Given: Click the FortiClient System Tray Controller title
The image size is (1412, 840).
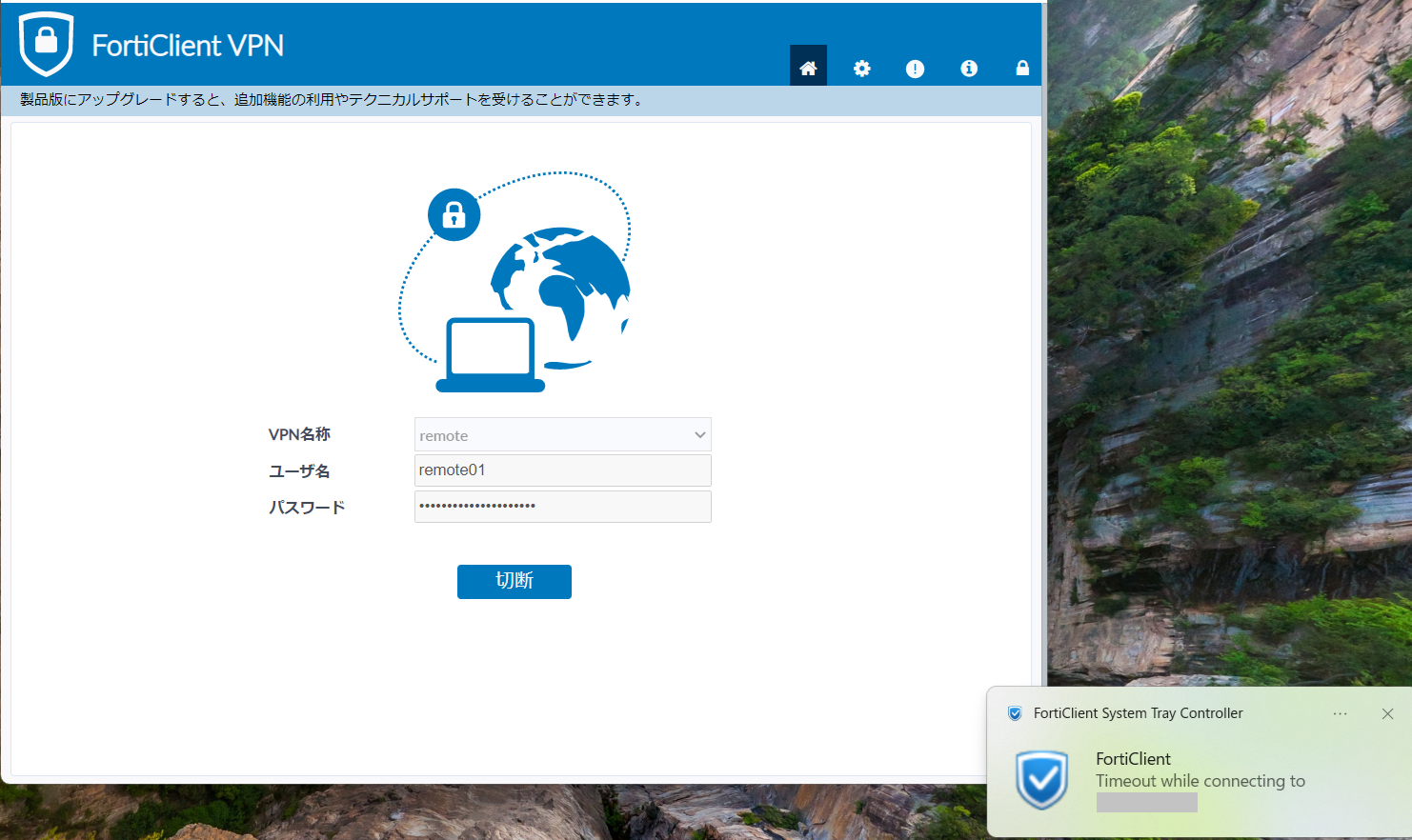Looking at the screenshot, I should point(1139,712).
